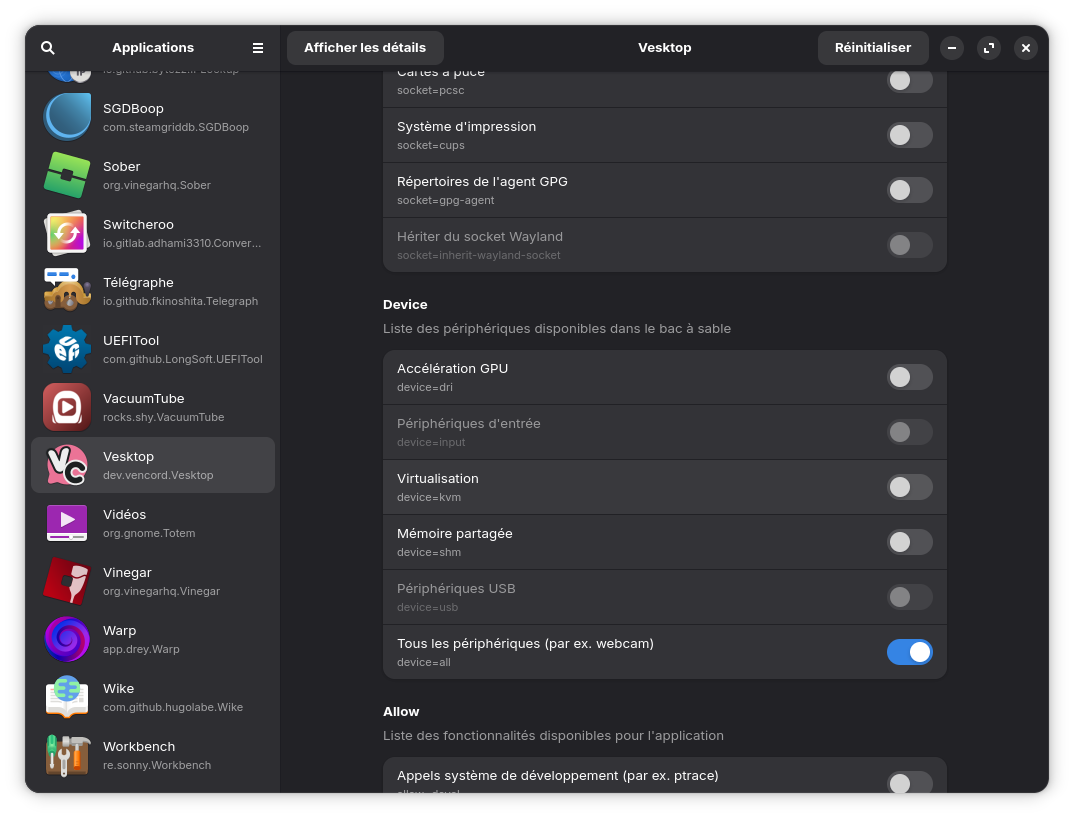Select the Sober app icon
This screenshot has height=818, width=1074.
[x=67, y=175]
